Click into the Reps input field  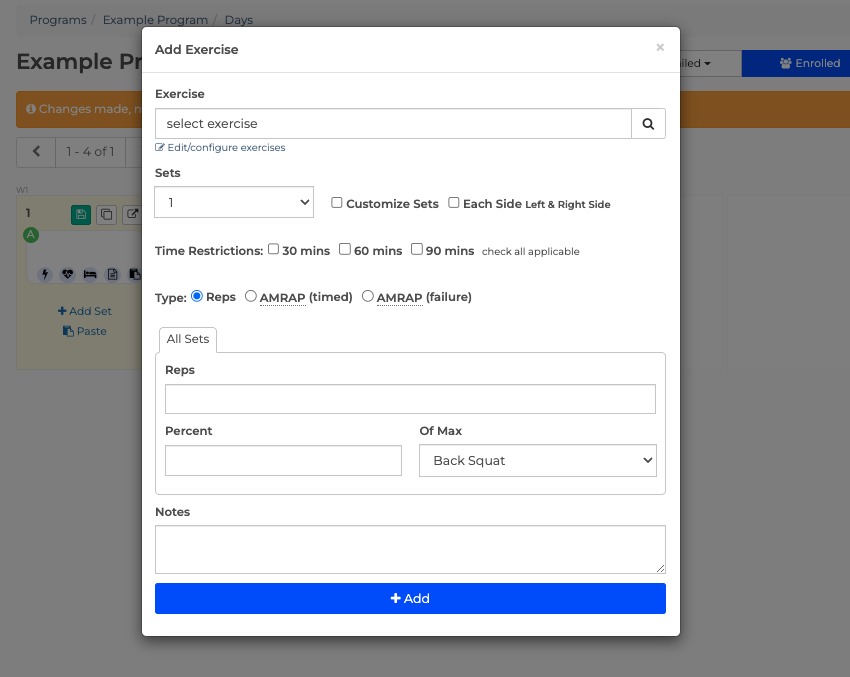(x=410, y=399)
